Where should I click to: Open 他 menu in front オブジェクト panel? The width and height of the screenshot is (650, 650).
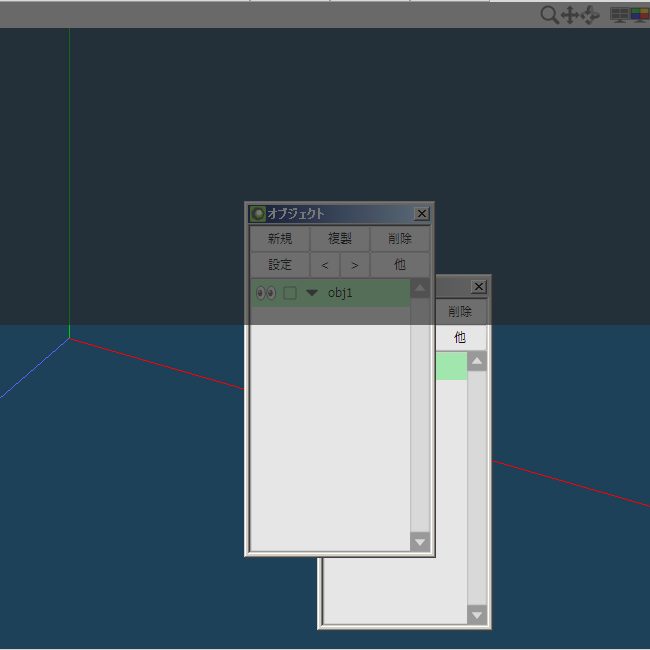400,264
